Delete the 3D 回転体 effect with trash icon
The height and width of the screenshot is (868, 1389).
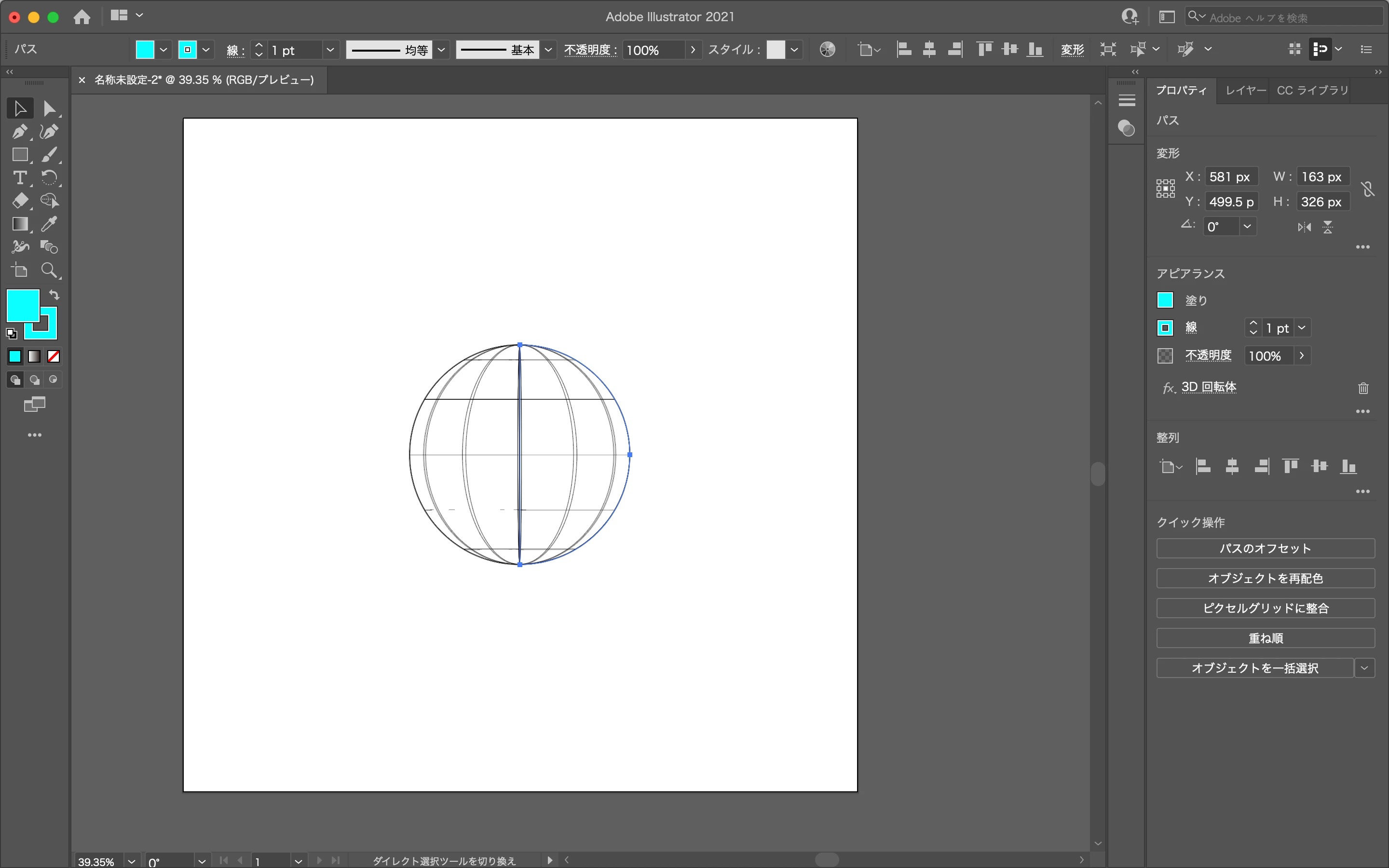click(1363, 389)
